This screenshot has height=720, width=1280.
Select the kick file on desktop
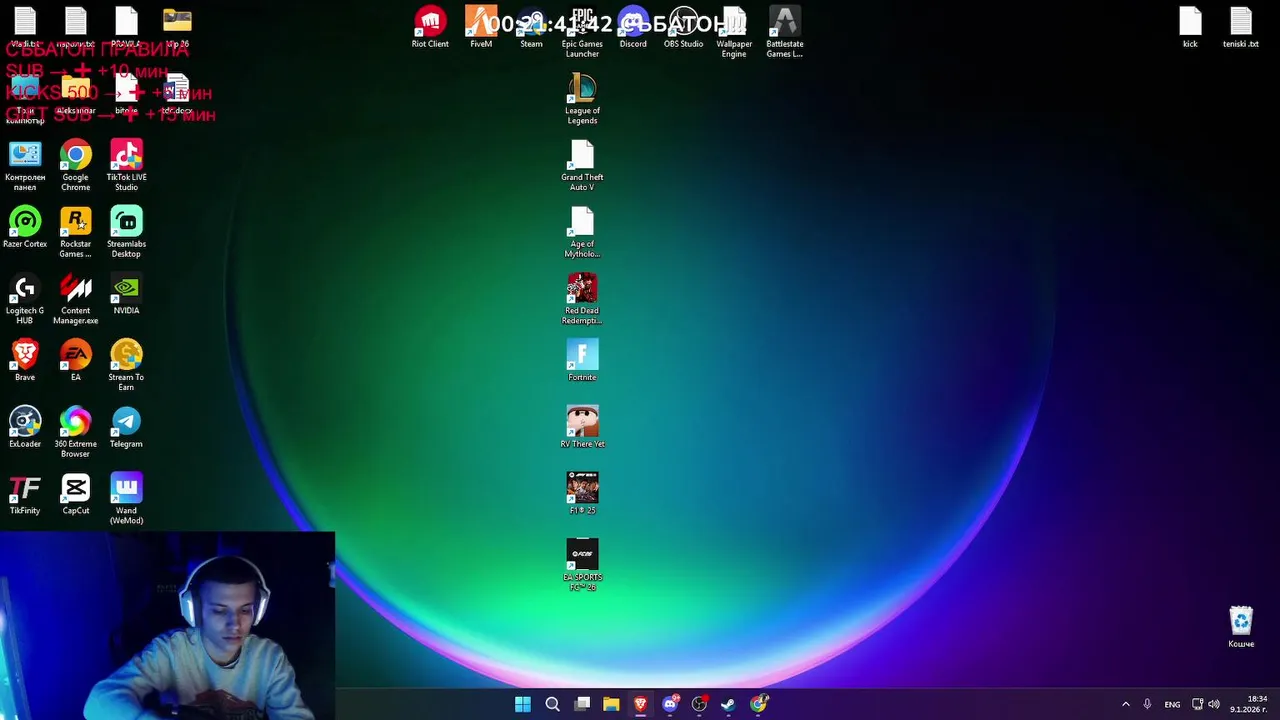(x=1190, y=27)
